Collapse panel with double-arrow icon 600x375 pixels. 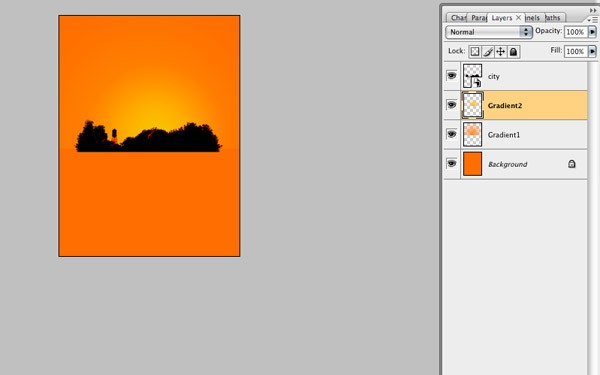coord(593,10)
